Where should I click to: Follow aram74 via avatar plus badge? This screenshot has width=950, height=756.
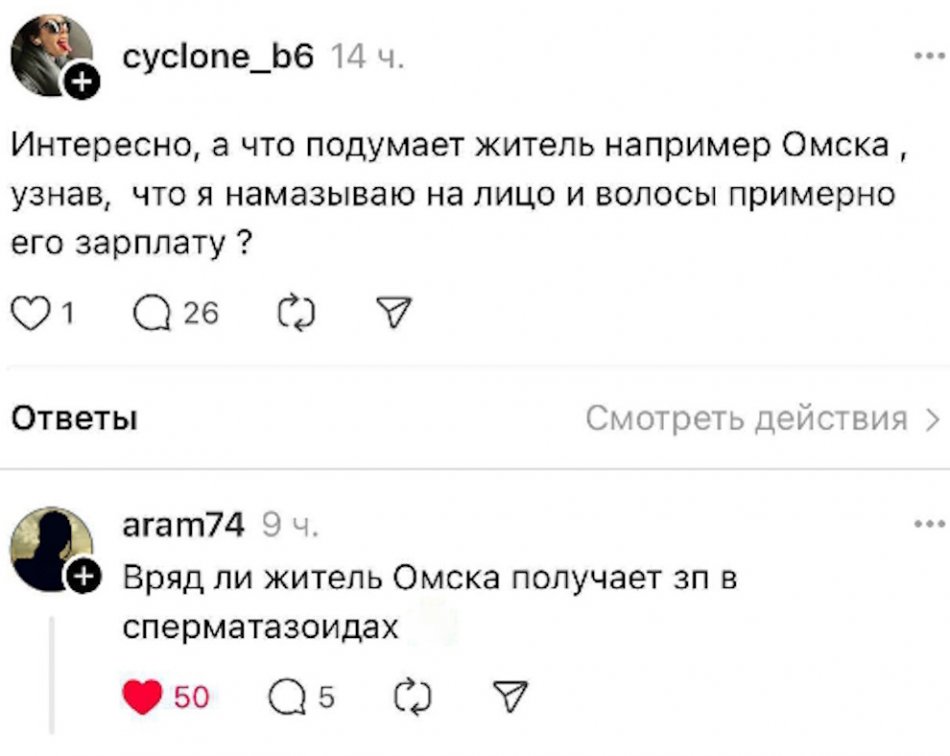tap(82, 576)
